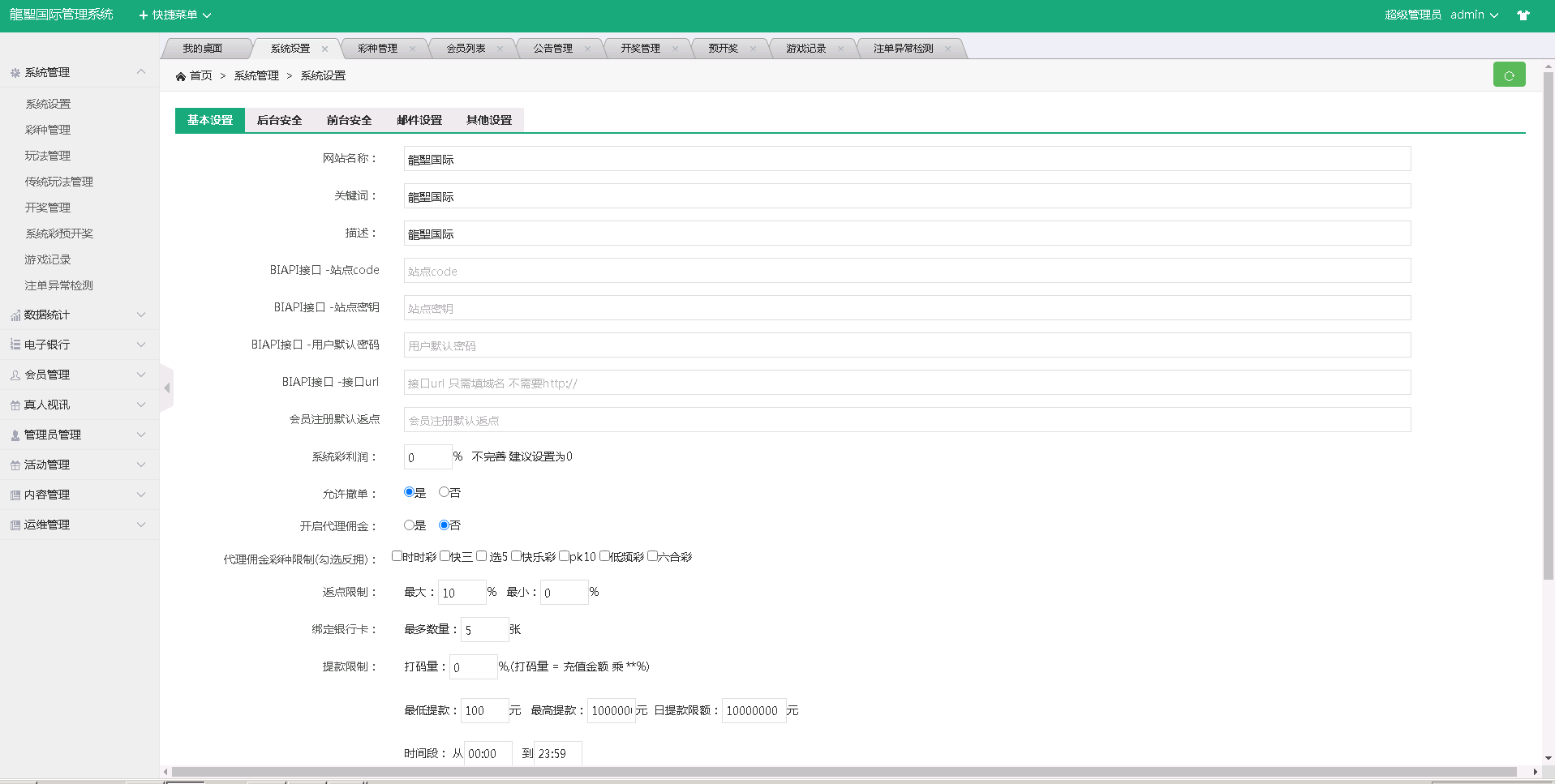Click the green refresh icon button
The height and width of the screenshot is (784, 1555).
pos(1509,75)
